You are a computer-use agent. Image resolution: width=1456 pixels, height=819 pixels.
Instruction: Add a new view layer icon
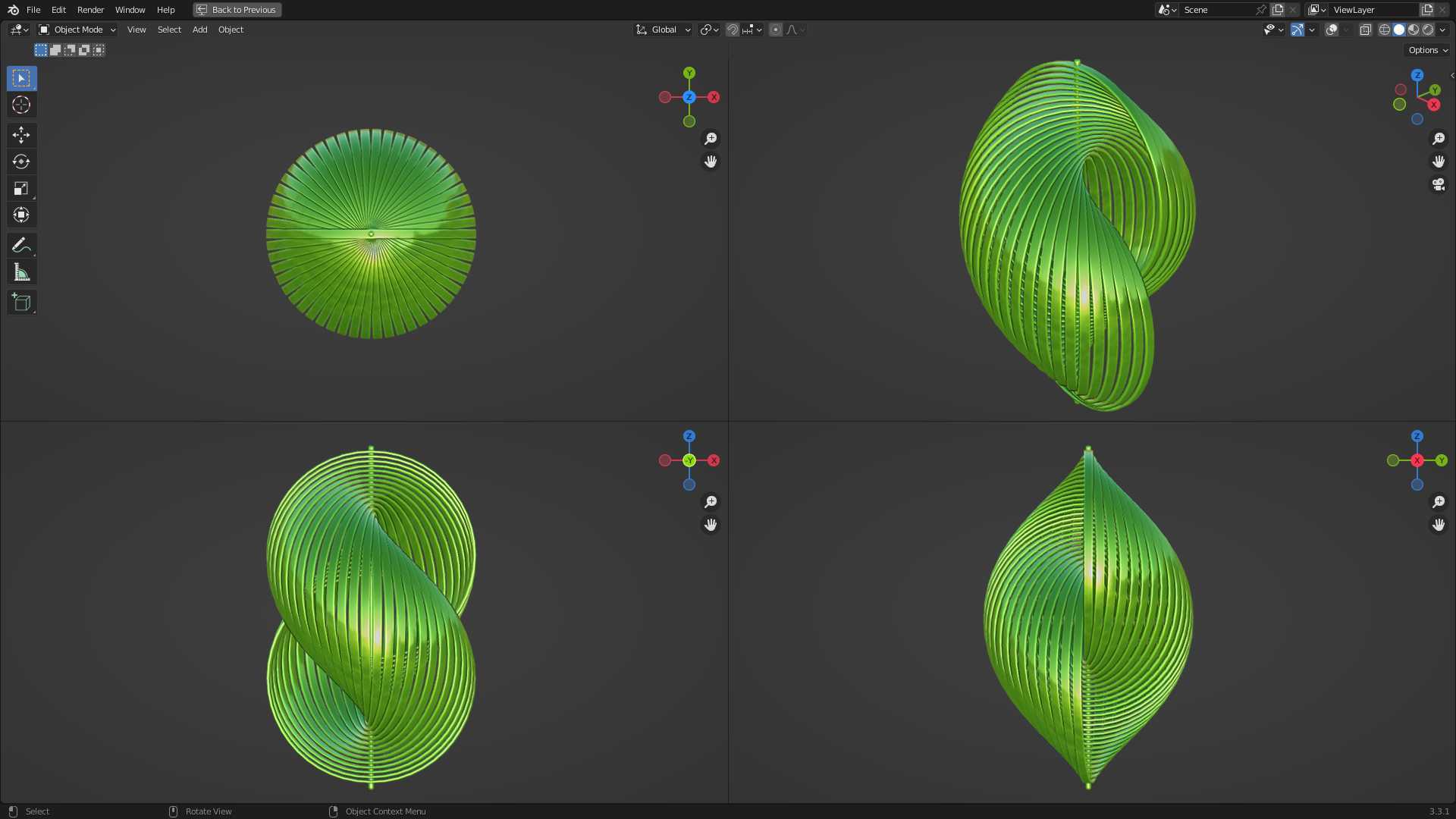(x=1427, y=10)
